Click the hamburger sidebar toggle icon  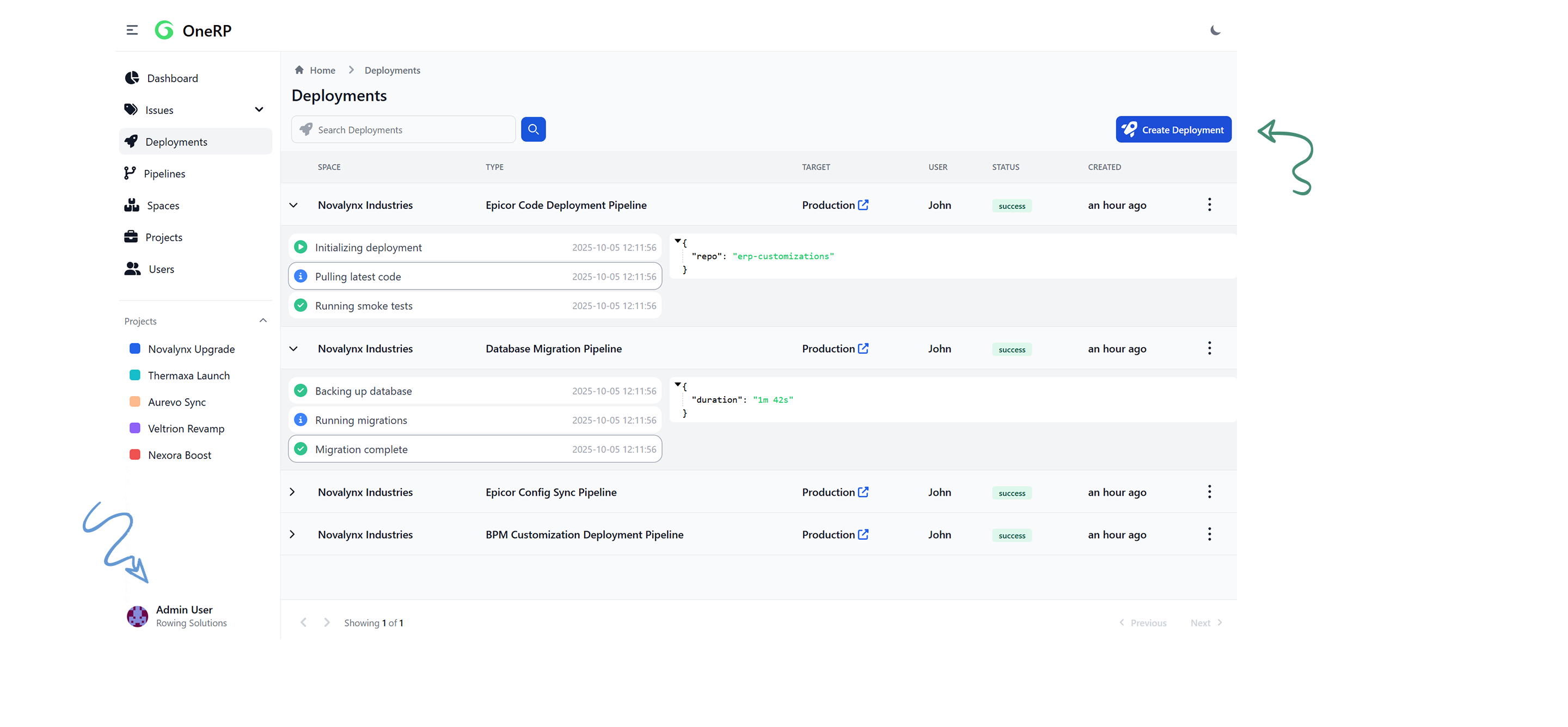(132, 30)
